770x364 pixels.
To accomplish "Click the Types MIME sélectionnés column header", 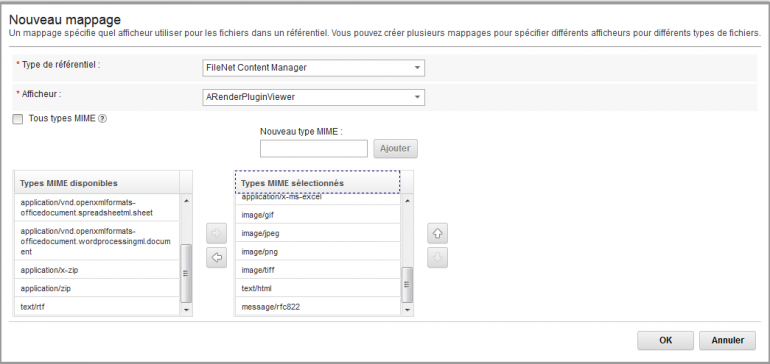I will click(x=317, y=182).
